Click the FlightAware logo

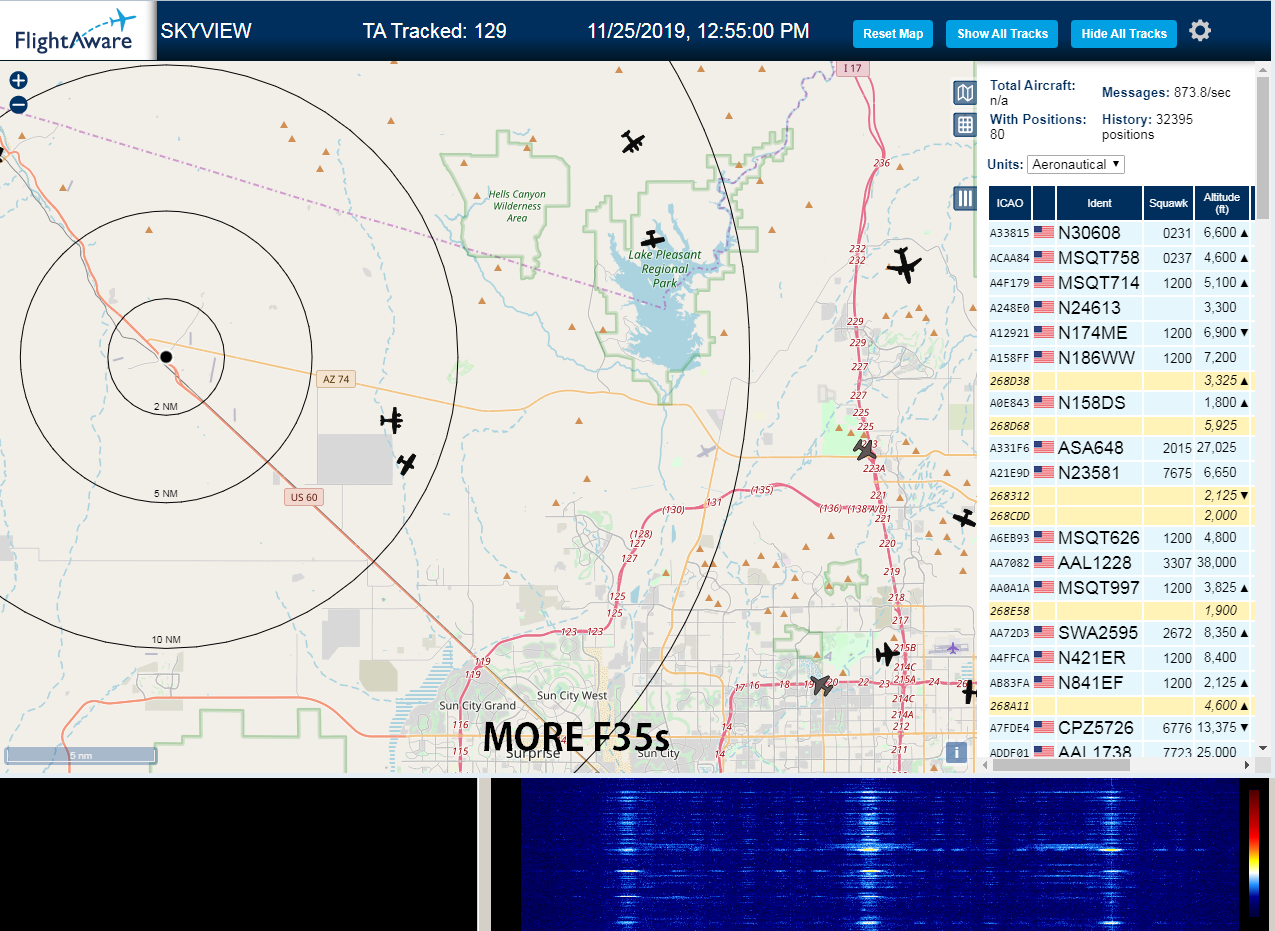click(76, 31)
